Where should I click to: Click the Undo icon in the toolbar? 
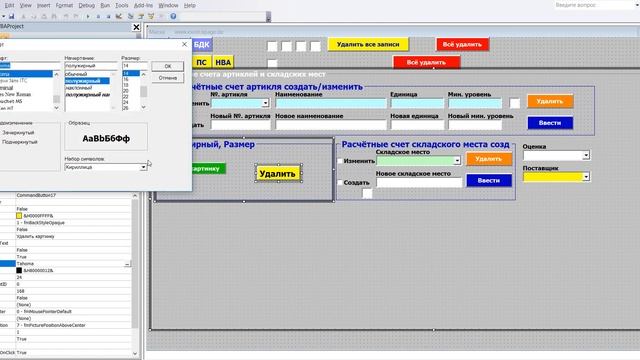coord(66,16)
